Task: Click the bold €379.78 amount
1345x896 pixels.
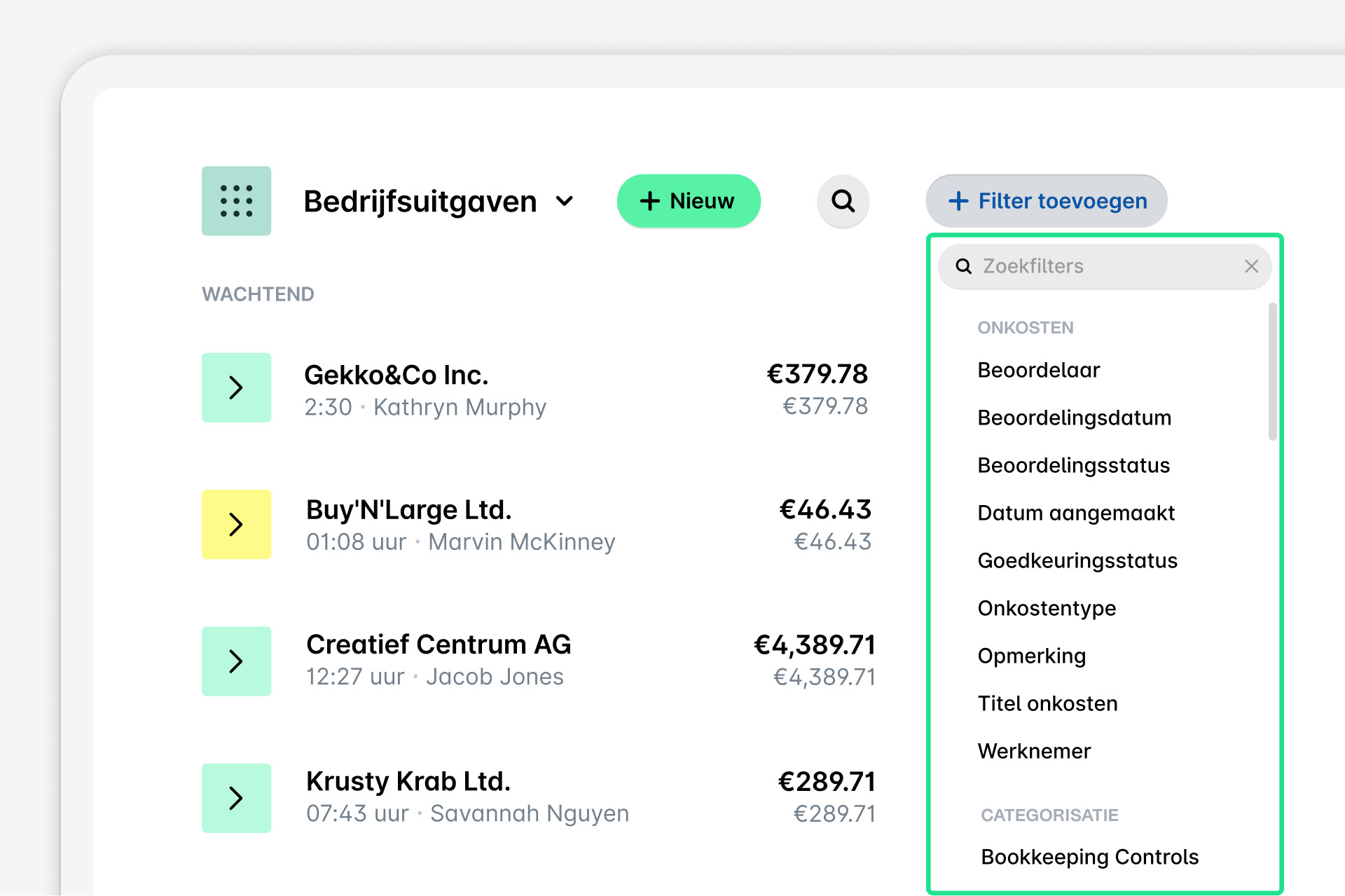Action: click(817, 374)
